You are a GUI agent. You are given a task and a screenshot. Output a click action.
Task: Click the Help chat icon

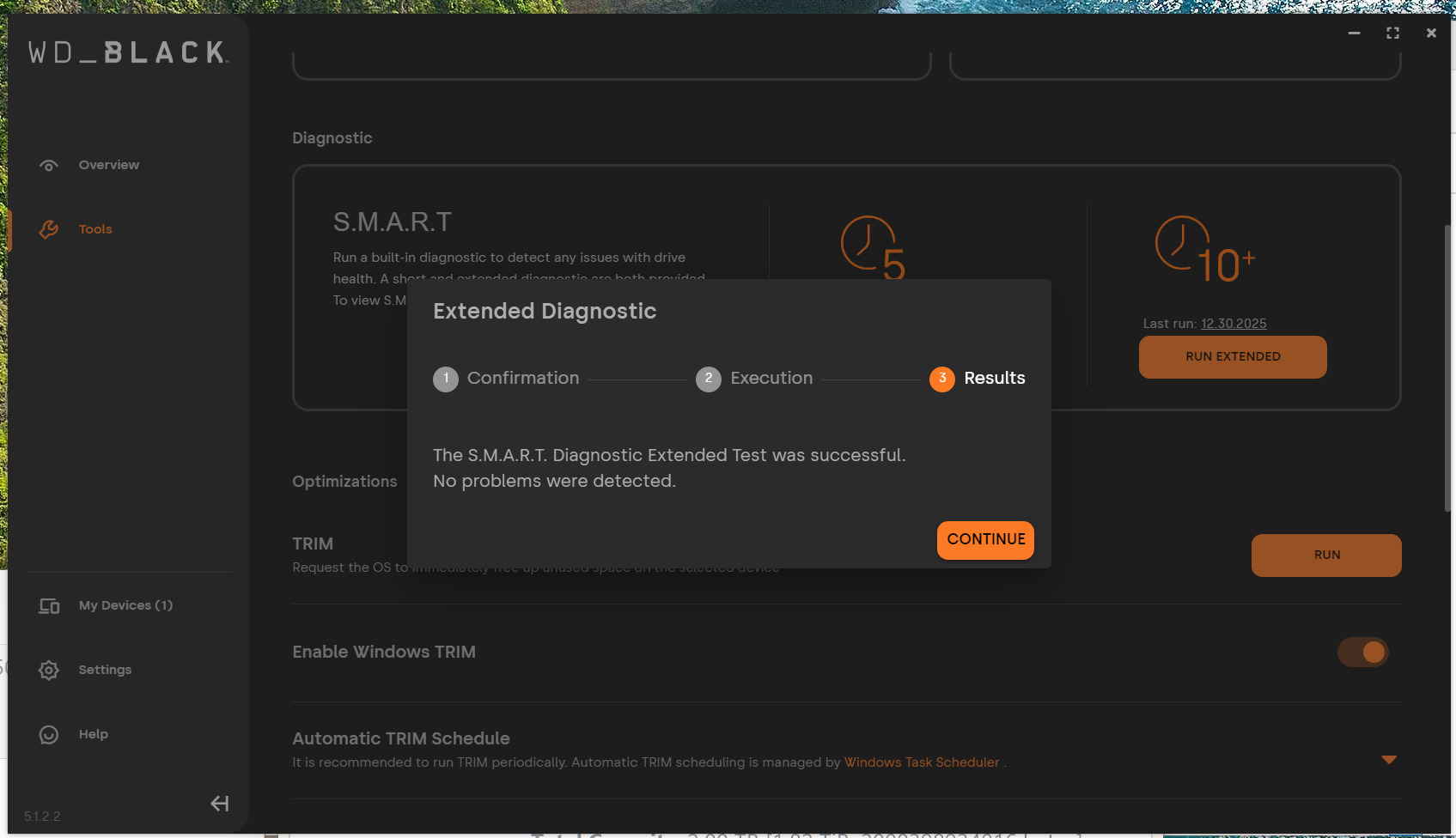[49, 734]
